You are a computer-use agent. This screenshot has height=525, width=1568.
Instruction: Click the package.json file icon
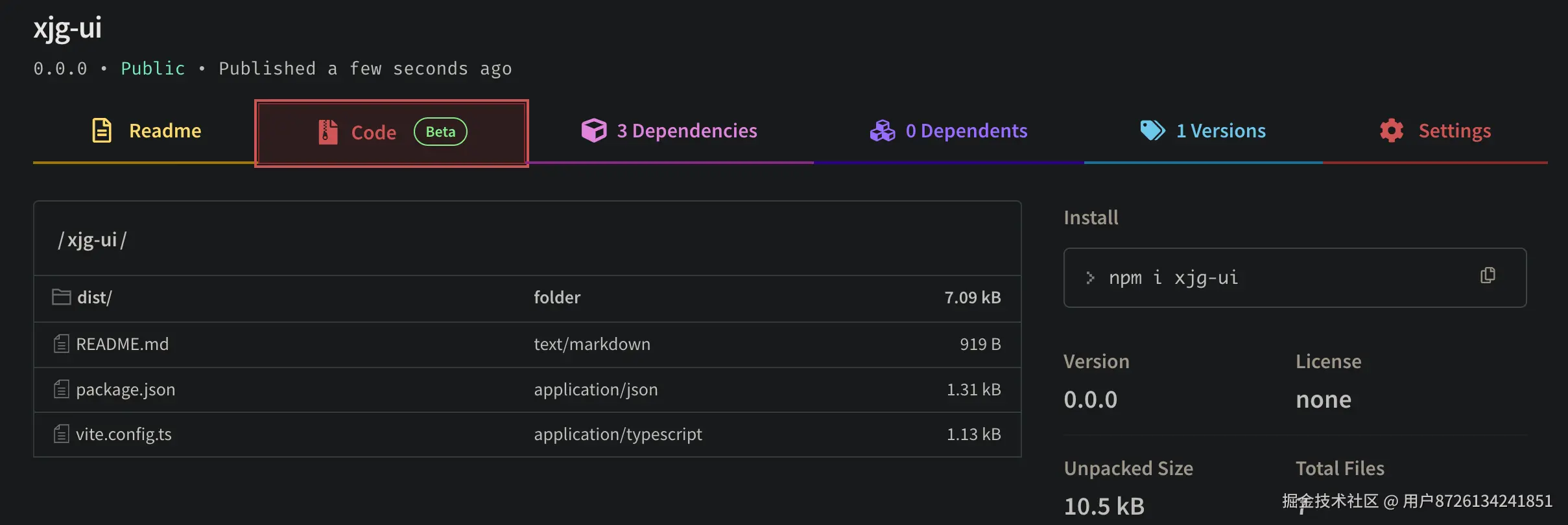(x=62, y=389)
